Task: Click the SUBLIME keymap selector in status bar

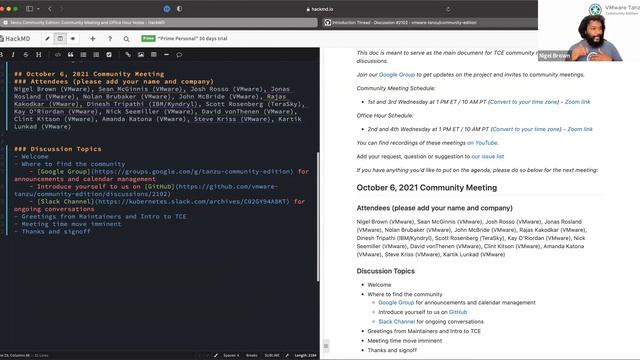Action: (x=272, y=356)
